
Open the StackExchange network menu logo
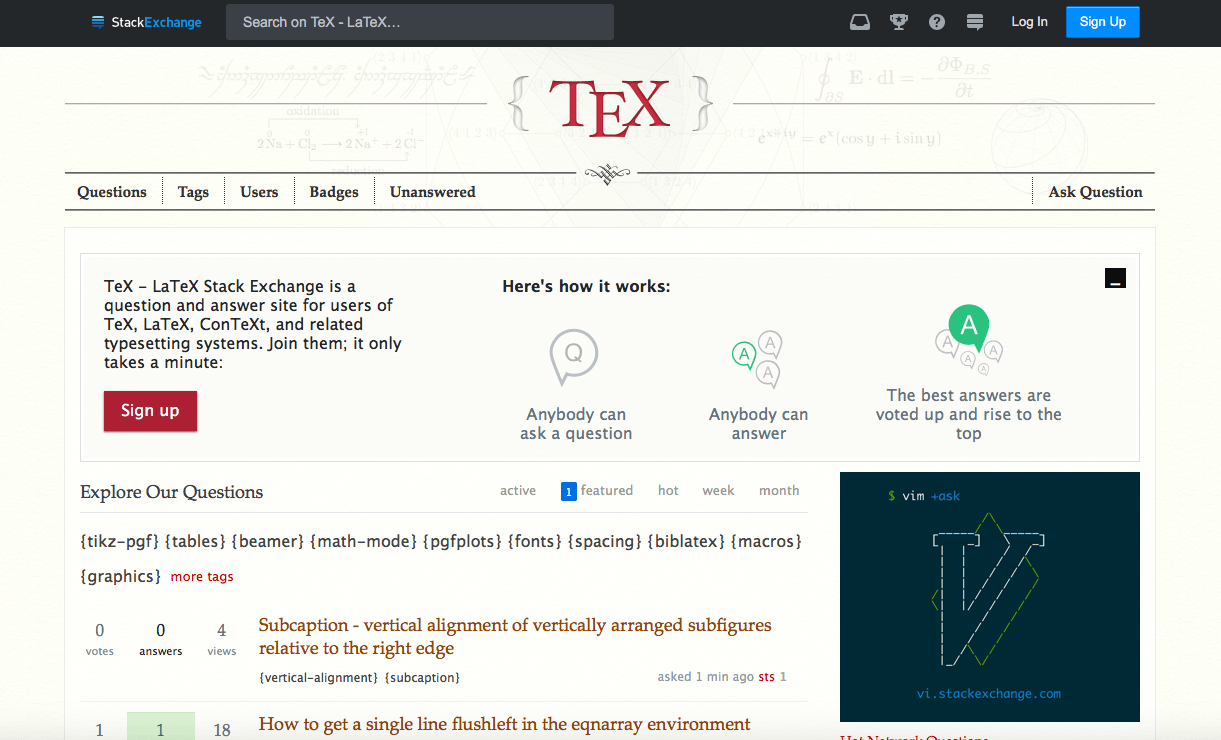[146, 22]
